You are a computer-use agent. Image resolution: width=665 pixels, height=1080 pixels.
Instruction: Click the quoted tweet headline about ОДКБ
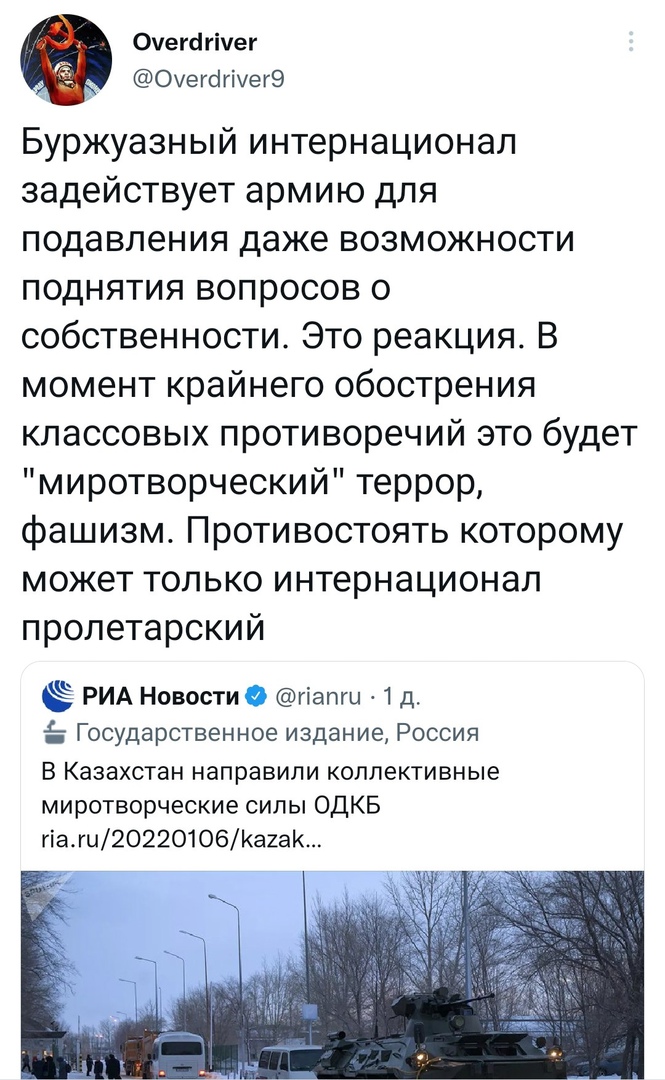[270, 787]
